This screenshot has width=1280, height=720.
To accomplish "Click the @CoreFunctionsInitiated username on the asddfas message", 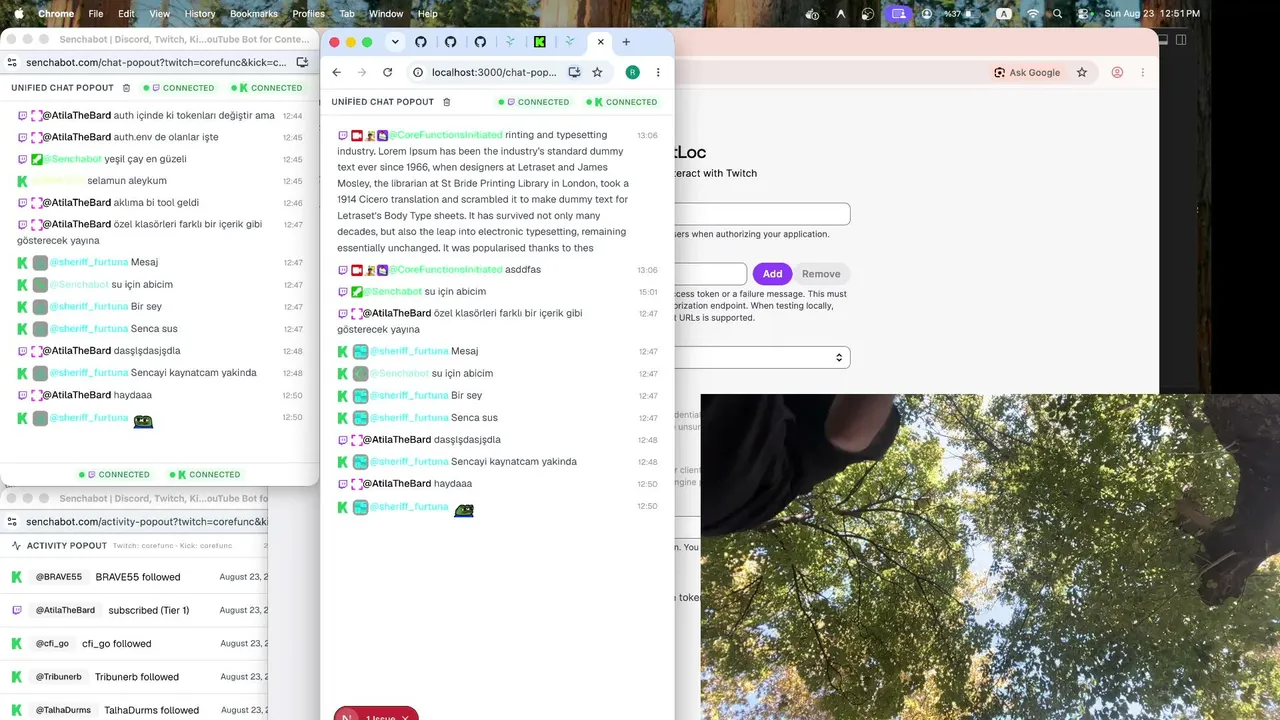I will pyautogui.click(x=445, y=270).
